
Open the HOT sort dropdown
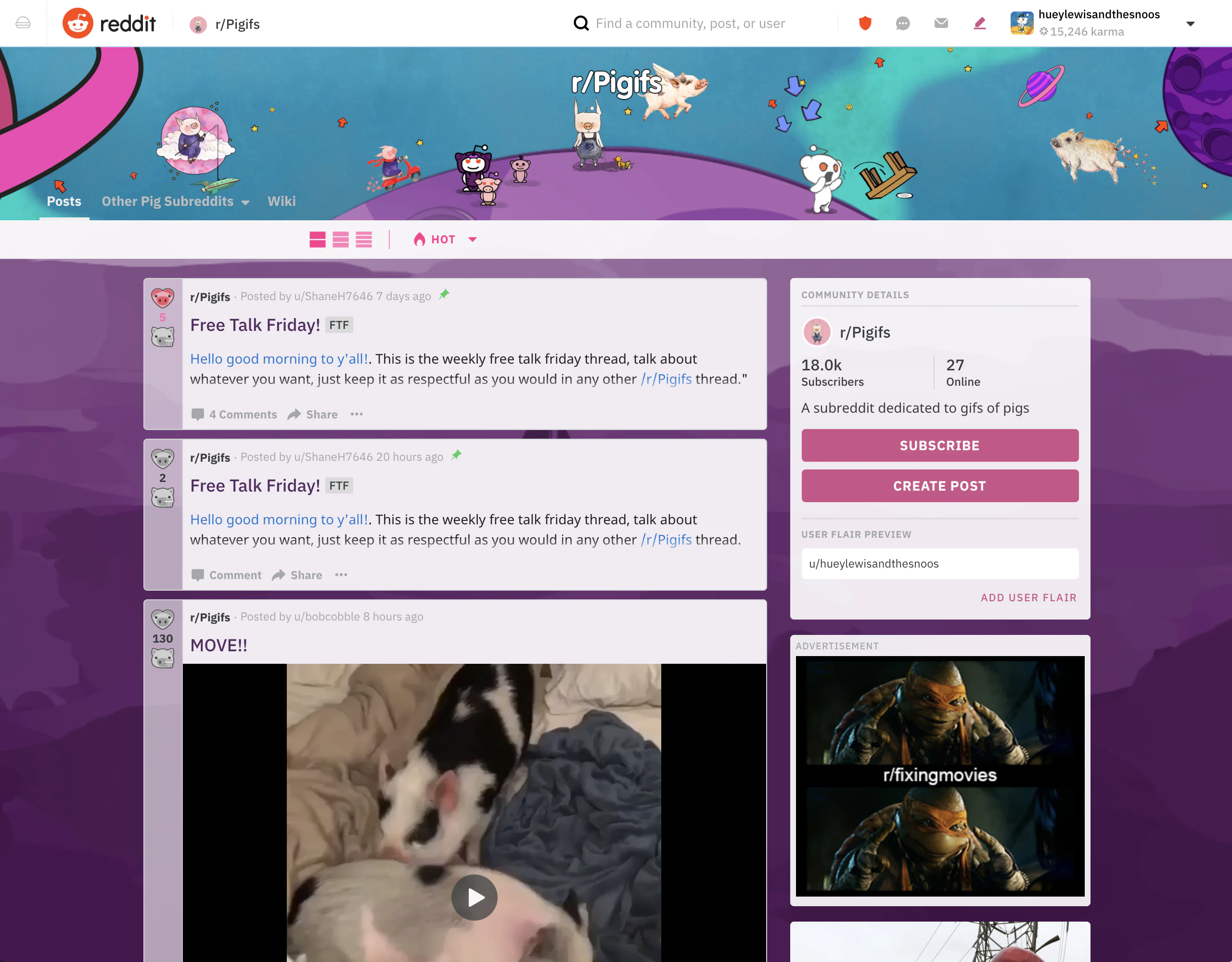coord(446,239)
